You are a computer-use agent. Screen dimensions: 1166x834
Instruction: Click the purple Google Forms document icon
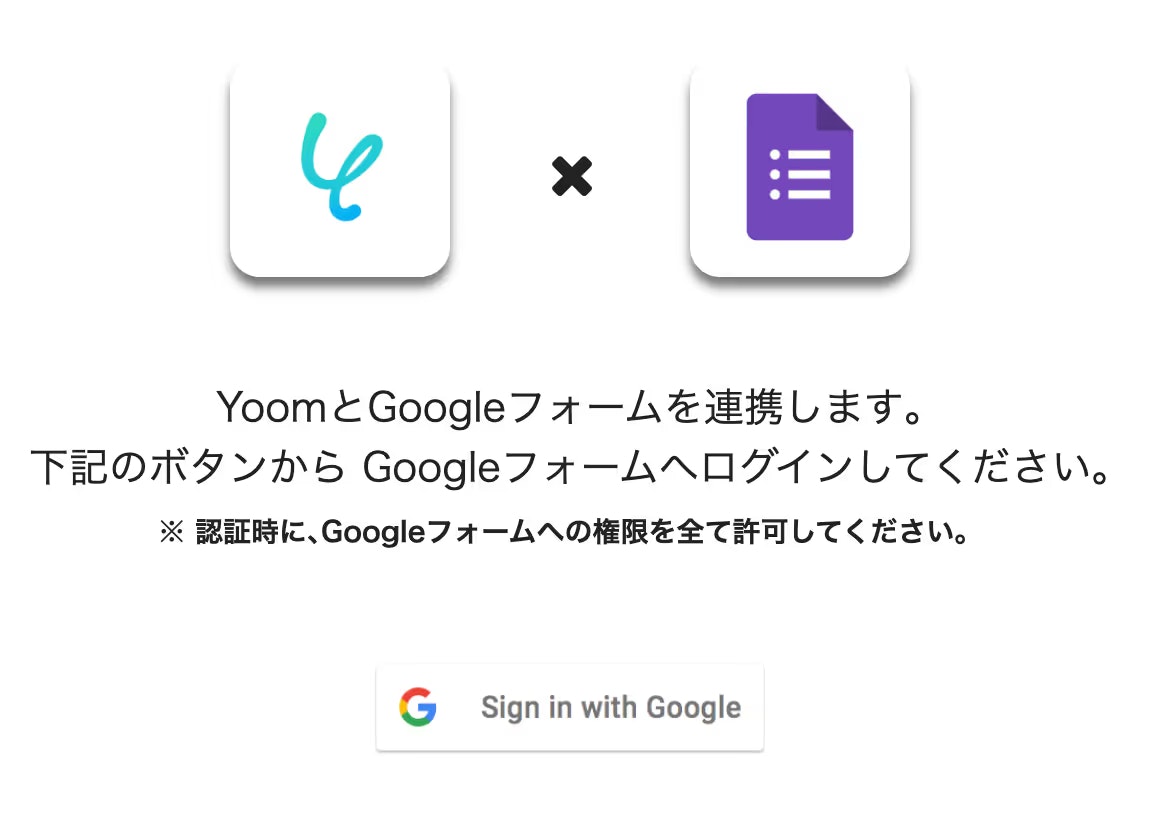[800, 167]
